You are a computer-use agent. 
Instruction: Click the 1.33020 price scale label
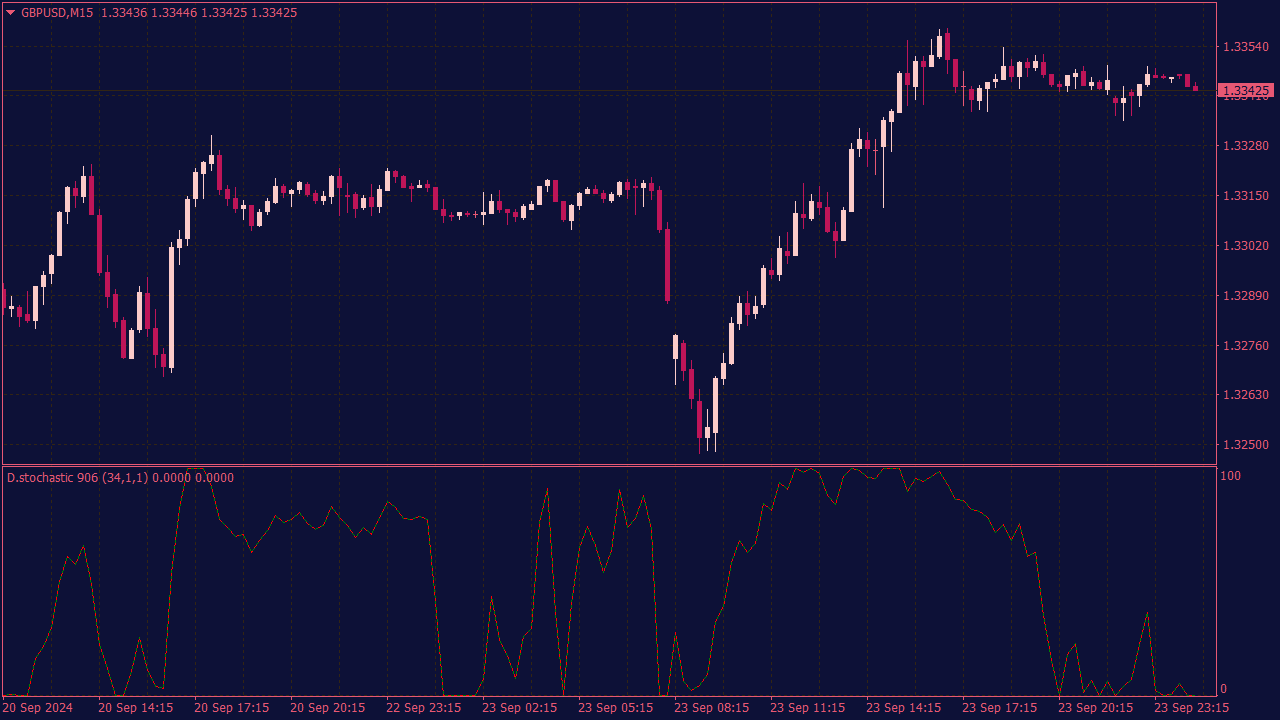pos(1246,246)
